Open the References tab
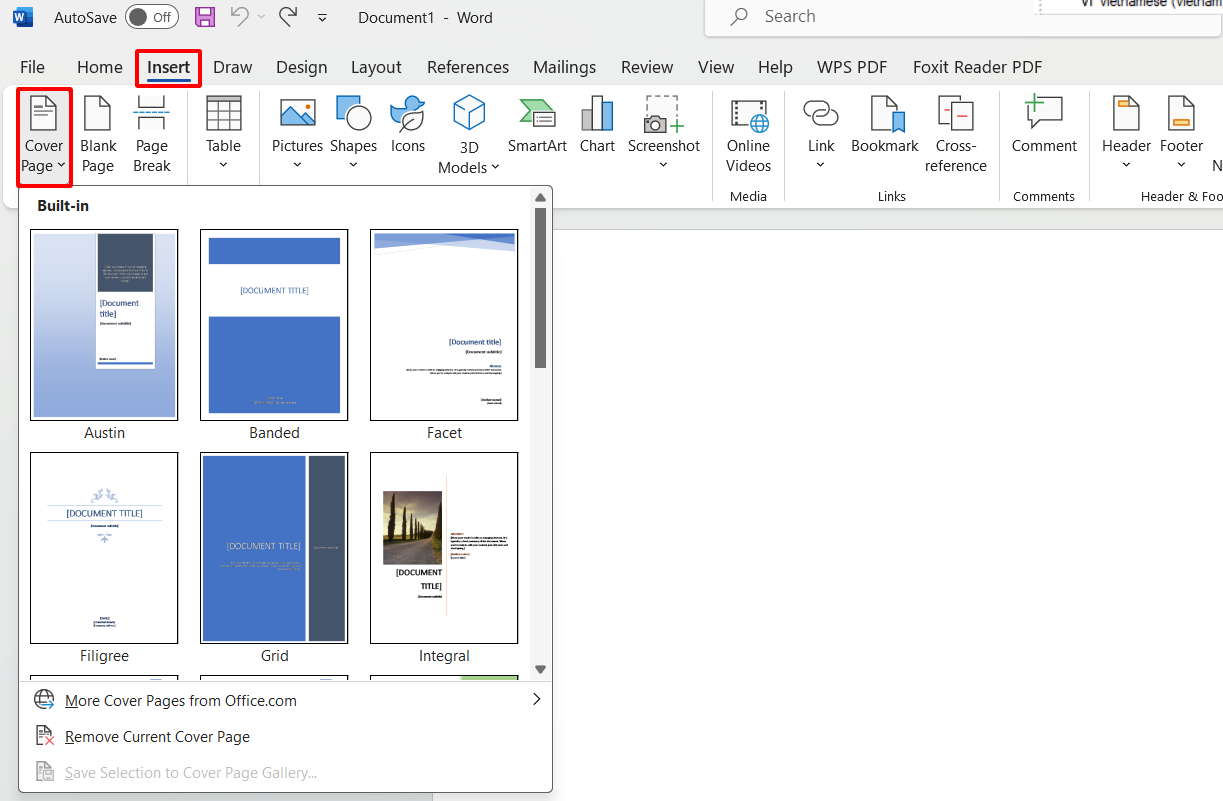 (467, 67)
